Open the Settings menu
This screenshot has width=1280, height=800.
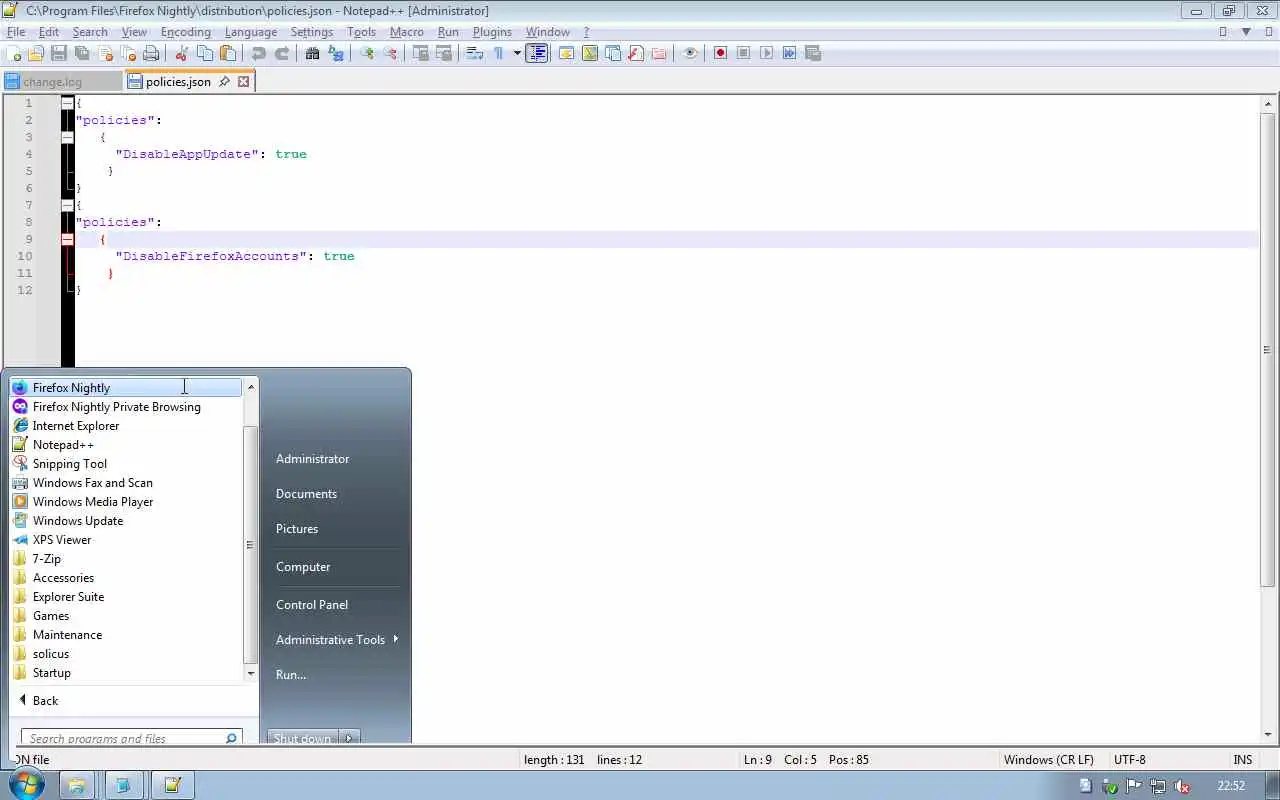[311, 32]
